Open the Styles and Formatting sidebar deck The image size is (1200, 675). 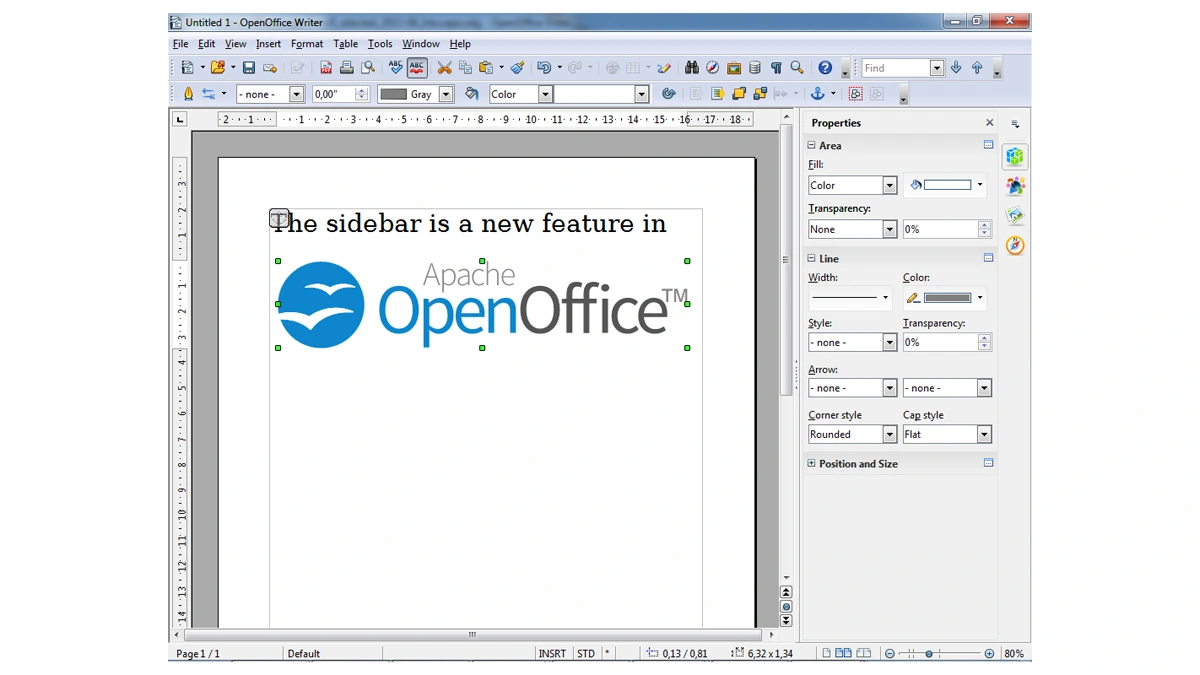point(1015,186)
